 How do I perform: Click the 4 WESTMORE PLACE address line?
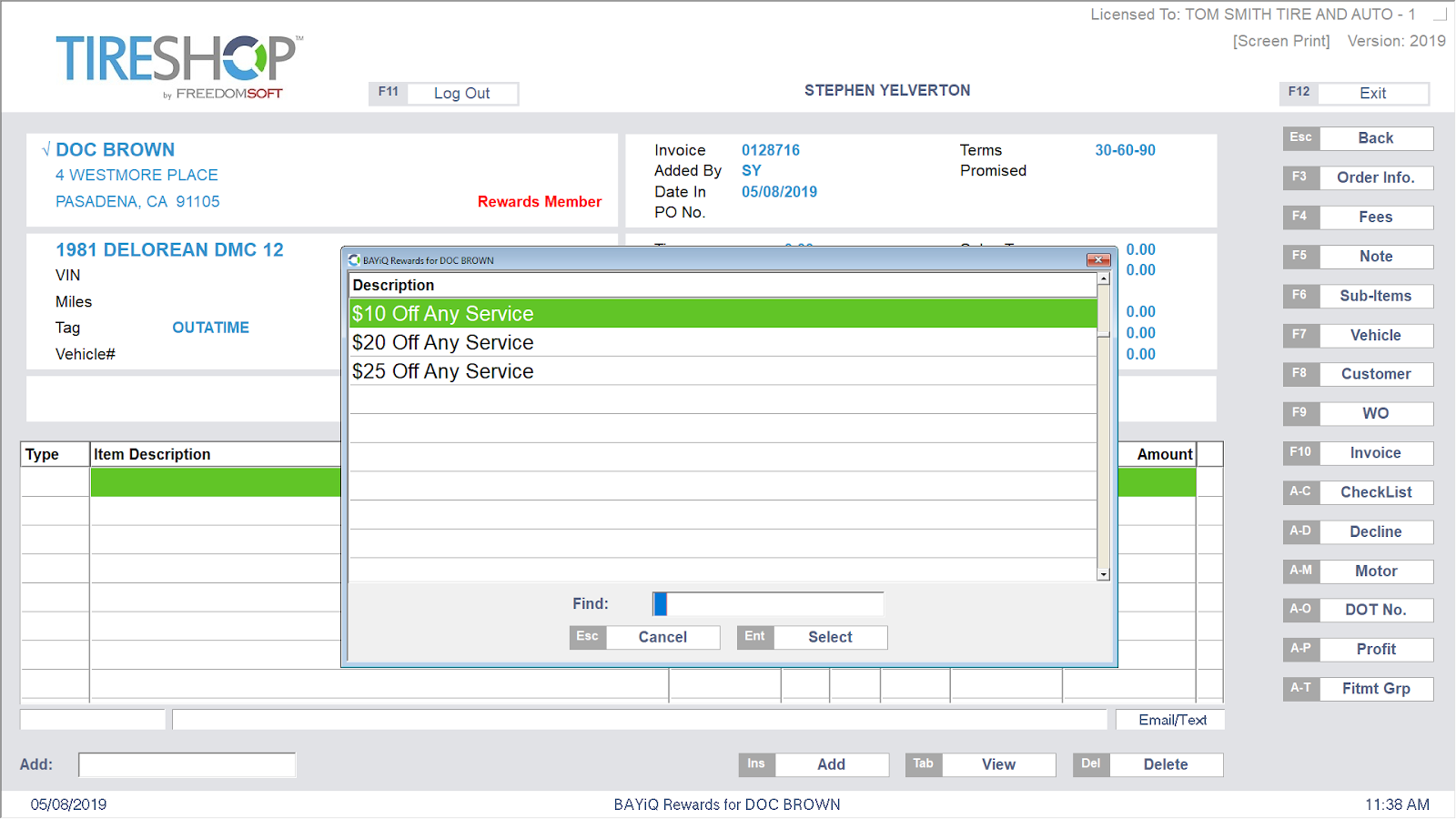pyautogui.click(x=136, y=175)
